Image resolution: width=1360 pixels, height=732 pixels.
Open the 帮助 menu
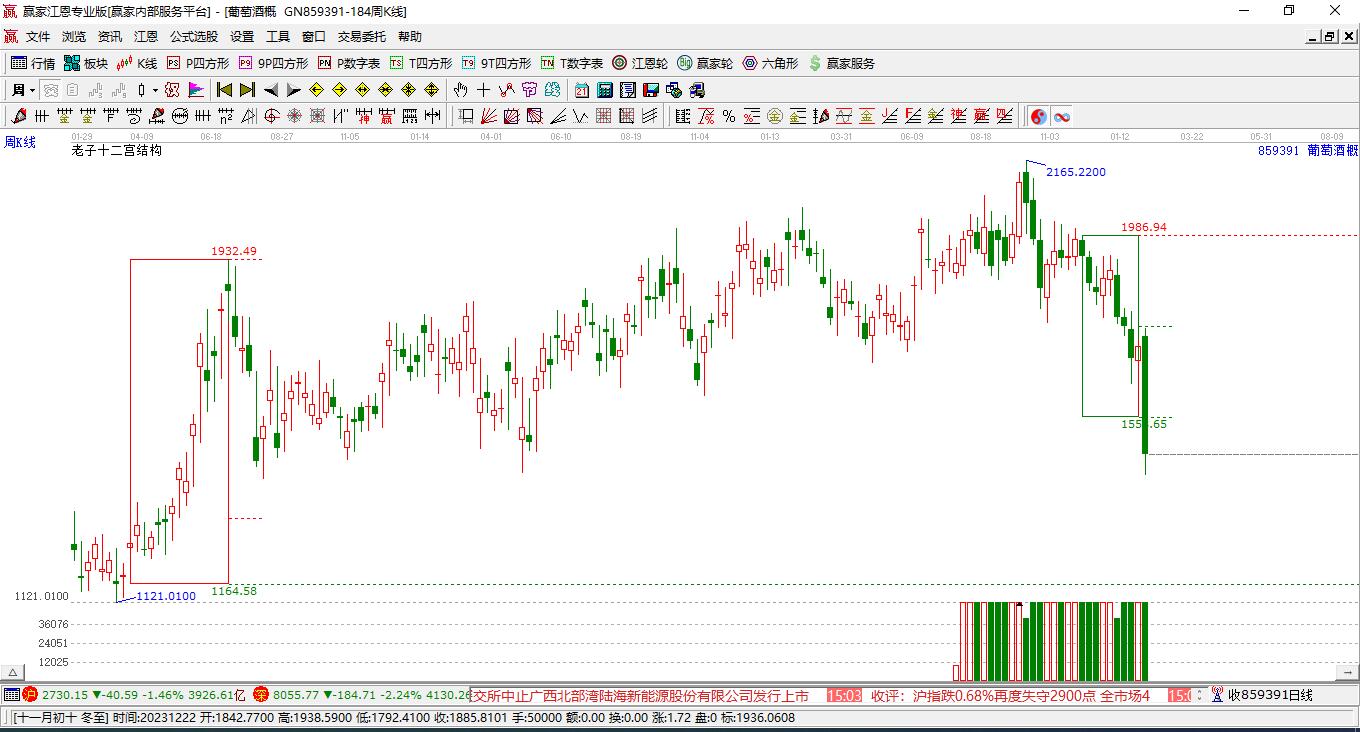410,37
